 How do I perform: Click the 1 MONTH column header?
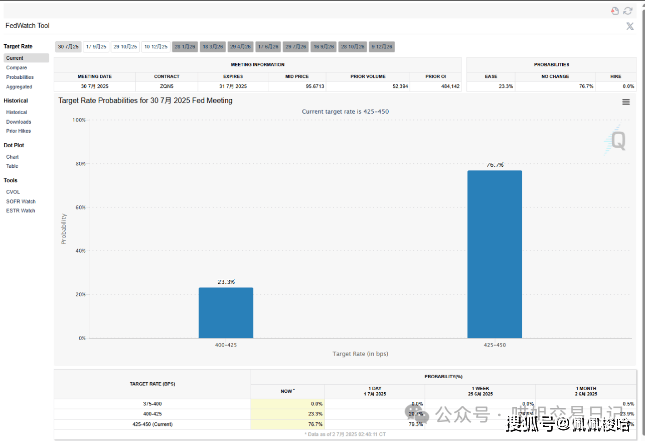click(586, 391)
